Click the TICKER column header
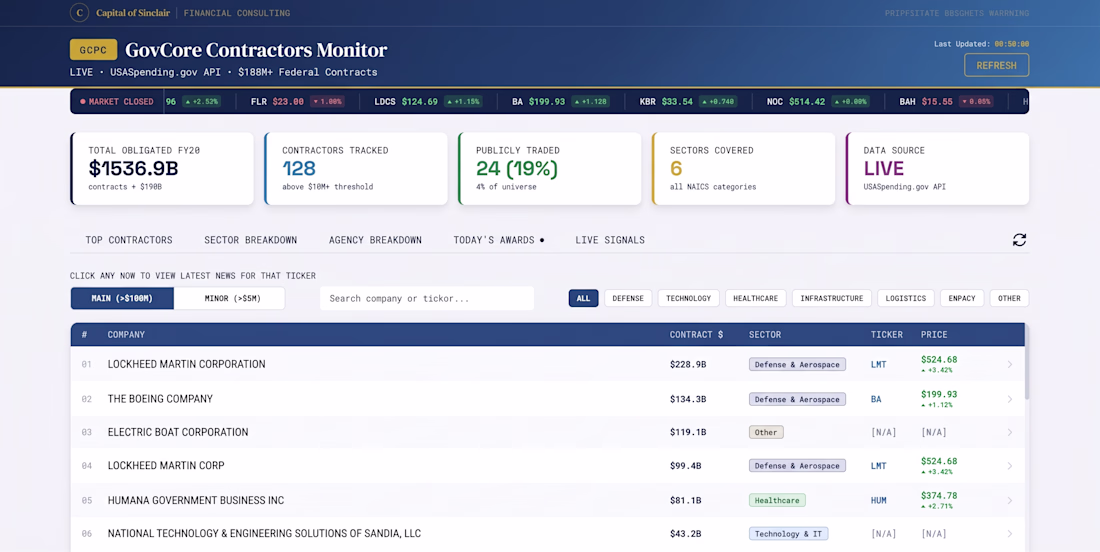The height and width of the screenshot is (552, 1100). click(887, 335)
